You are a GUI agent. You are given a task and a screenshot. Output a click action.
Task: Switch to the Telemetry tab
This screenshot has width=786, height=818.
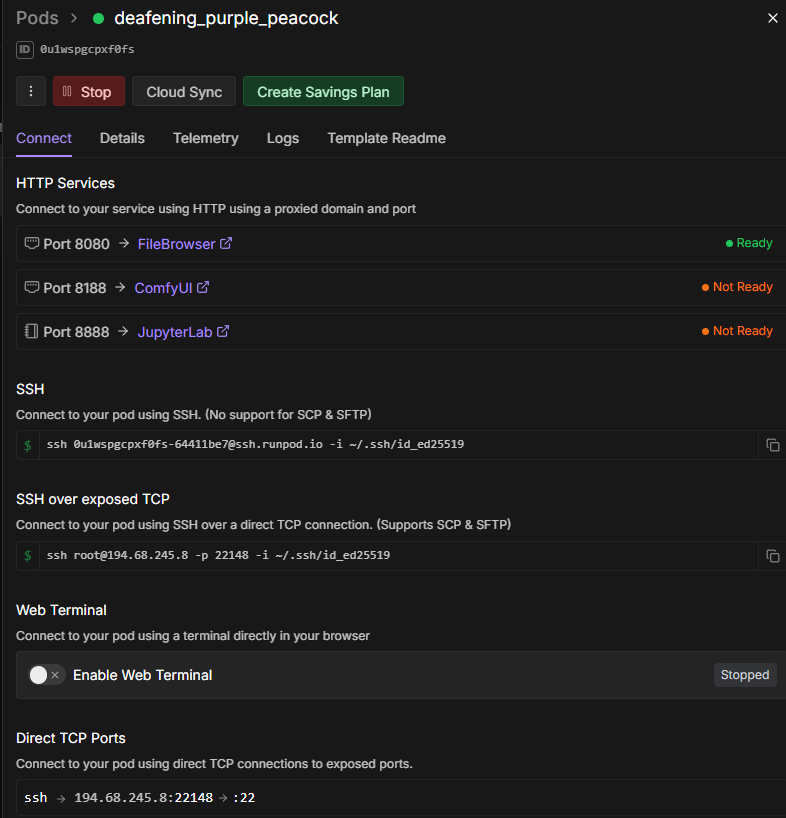pos(205,138)
